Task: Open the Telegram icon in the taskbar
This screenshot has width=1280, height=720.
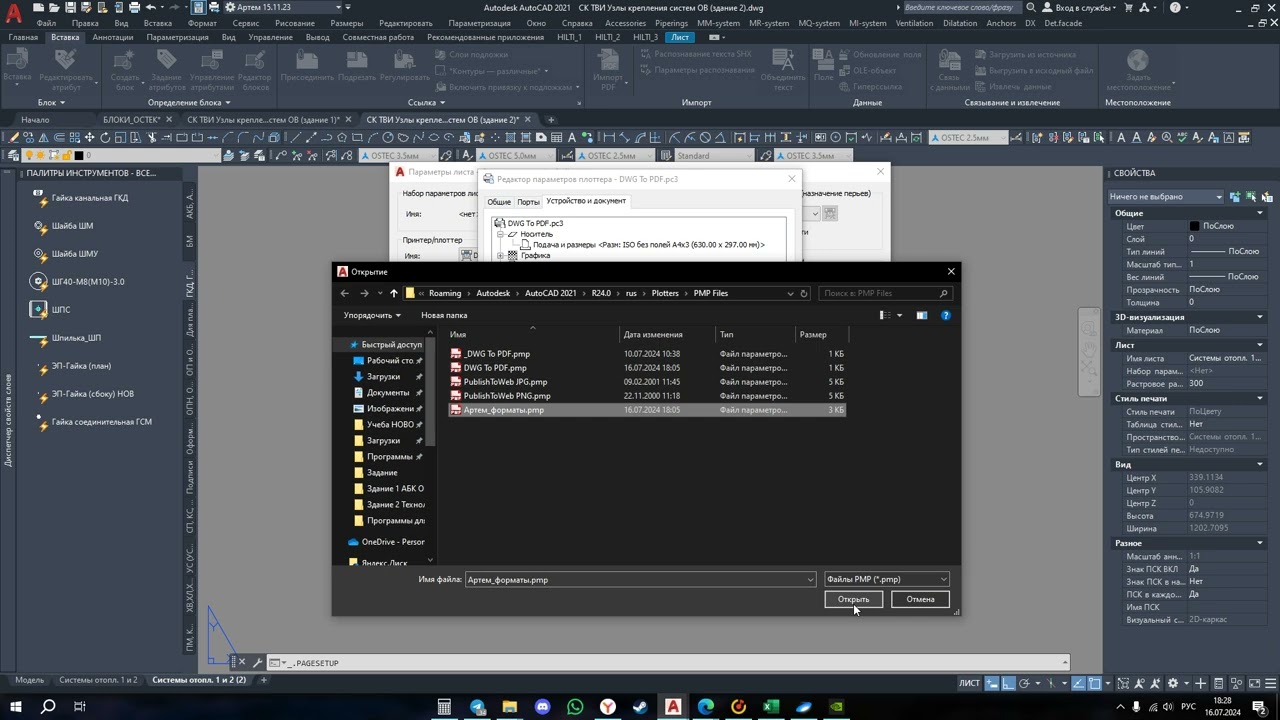Action: point(477,707)
